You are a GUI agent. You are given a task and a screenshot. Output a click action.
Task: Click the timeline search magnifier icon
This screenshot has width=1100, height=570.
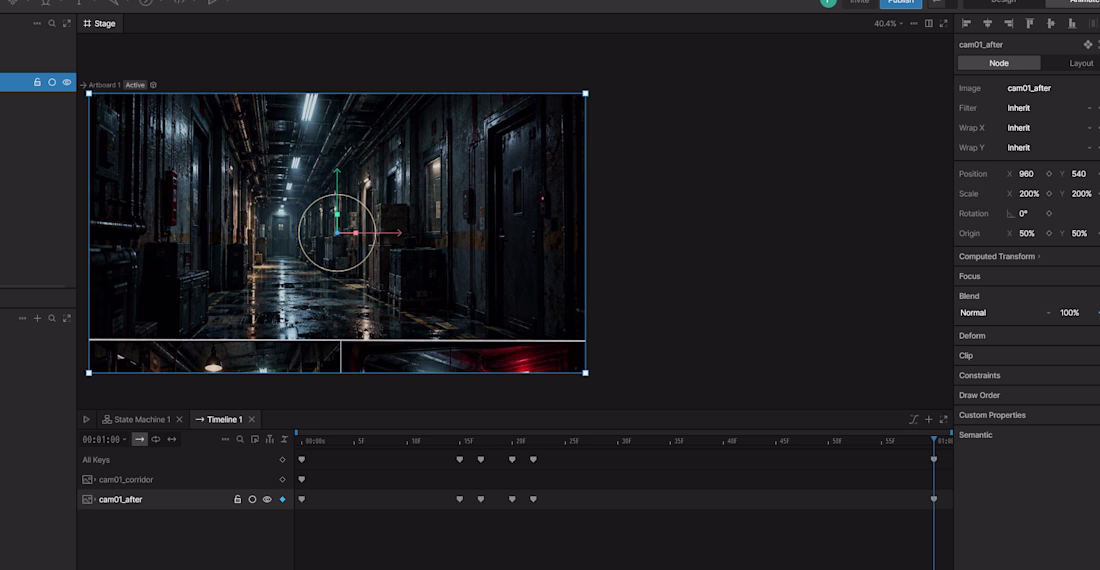tap(240, 440)
